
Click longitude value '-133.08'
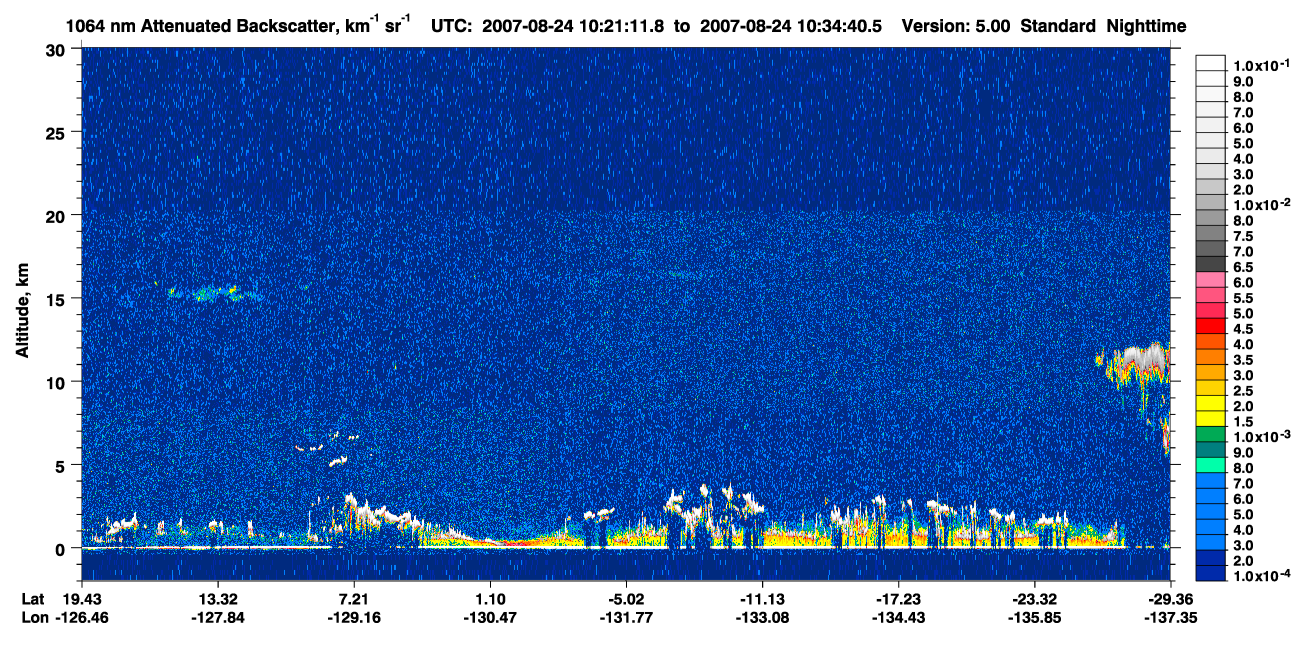[762, 617]
